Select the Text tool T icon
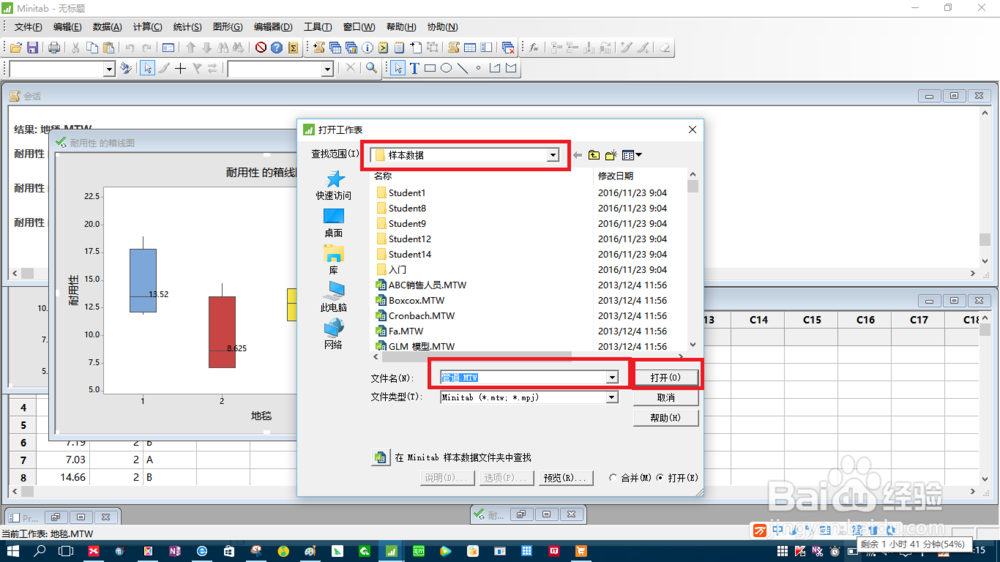 coord(414,68)
